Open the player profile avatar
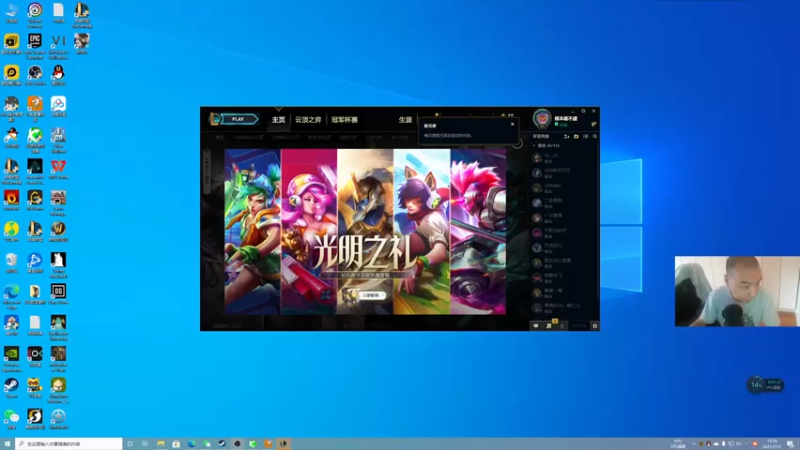 click(542, 118)
